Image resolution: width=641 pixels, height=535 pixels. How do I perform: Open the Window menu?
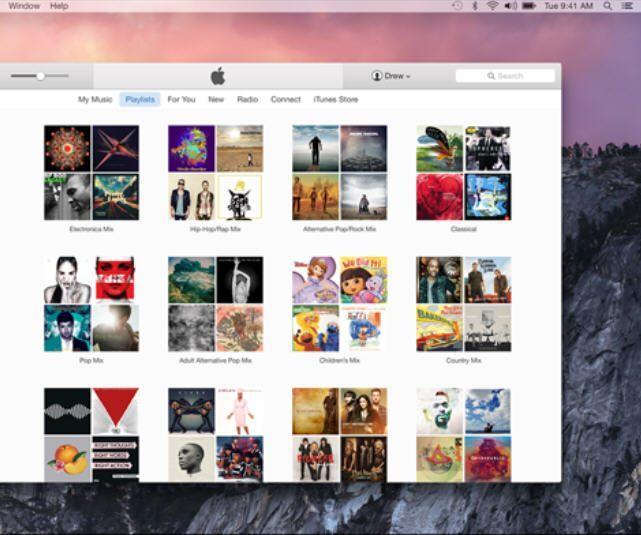click(24, 6)
